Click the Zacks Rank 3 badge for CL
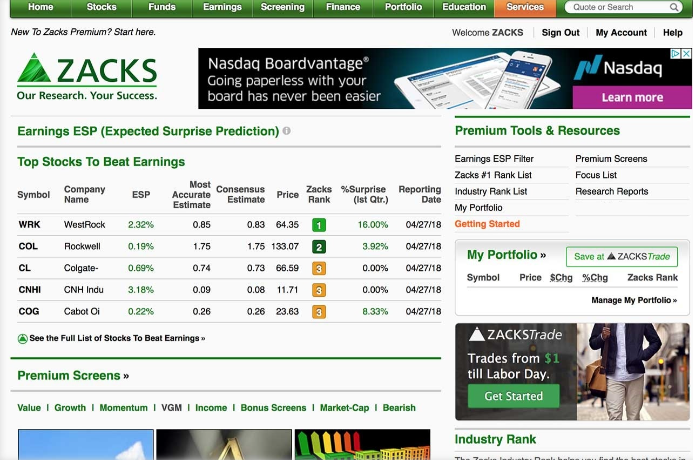 (x=319, y=268)
